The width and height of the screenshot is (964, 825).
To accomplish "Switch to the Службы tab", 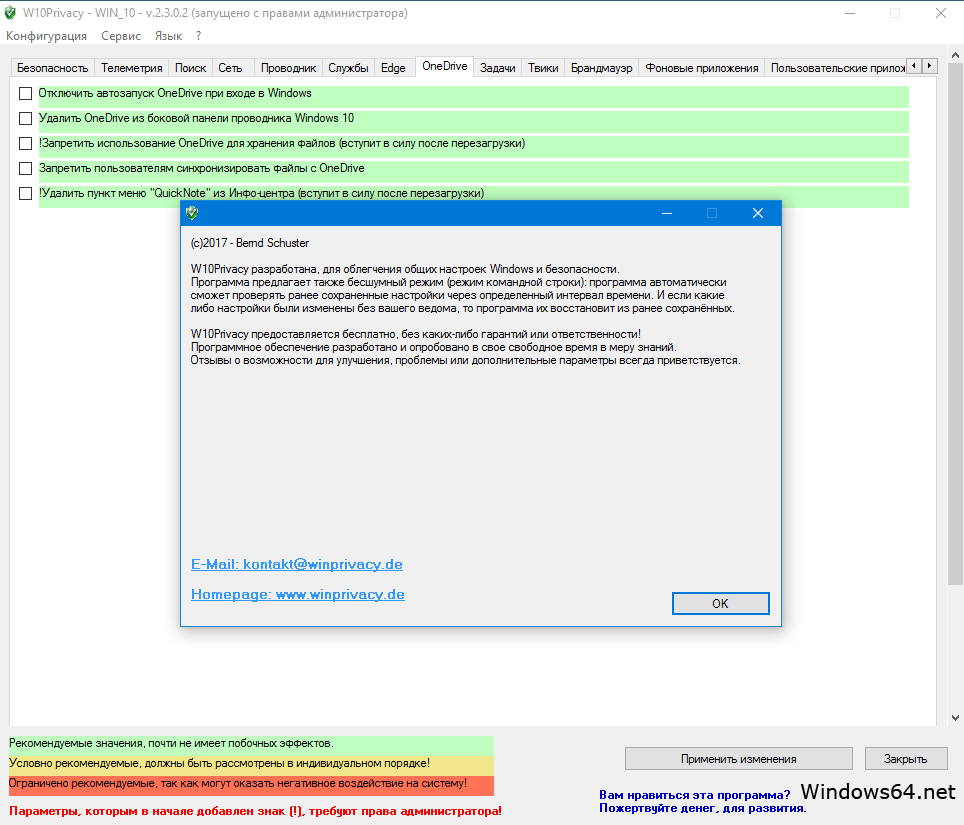I will pos(348,68).
